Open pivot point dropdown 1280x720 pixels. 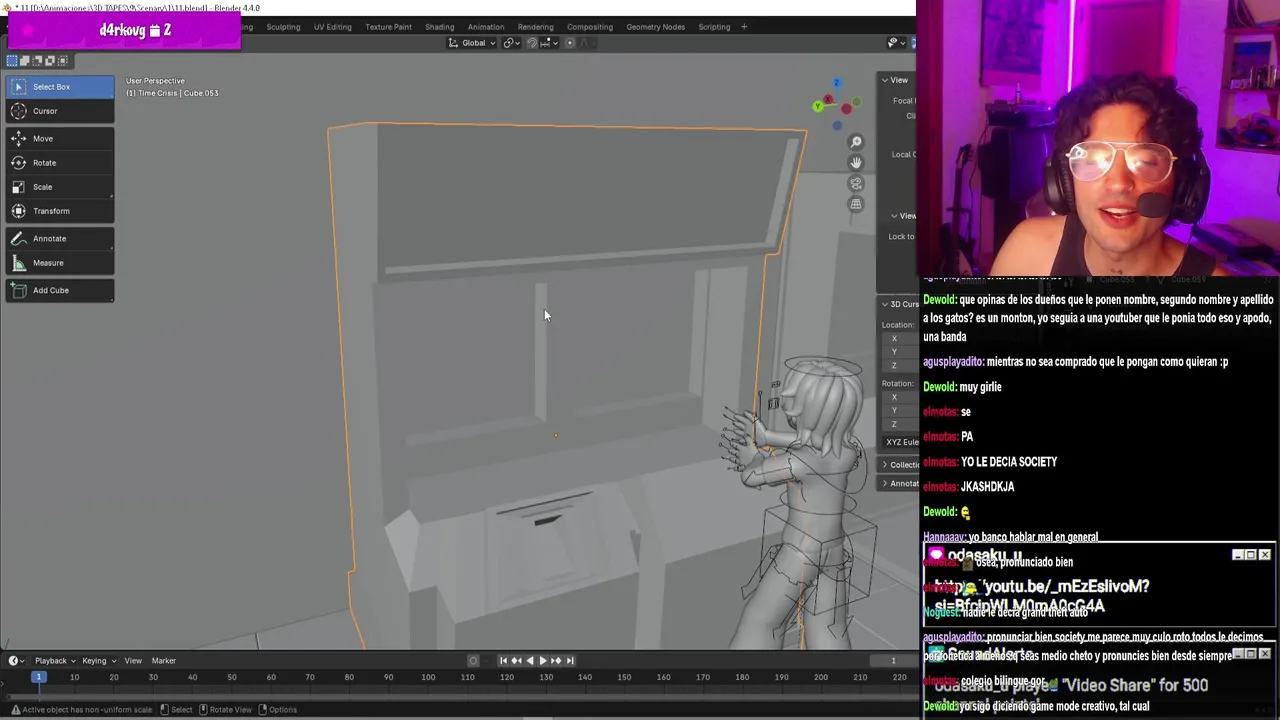tap(512, 43)
